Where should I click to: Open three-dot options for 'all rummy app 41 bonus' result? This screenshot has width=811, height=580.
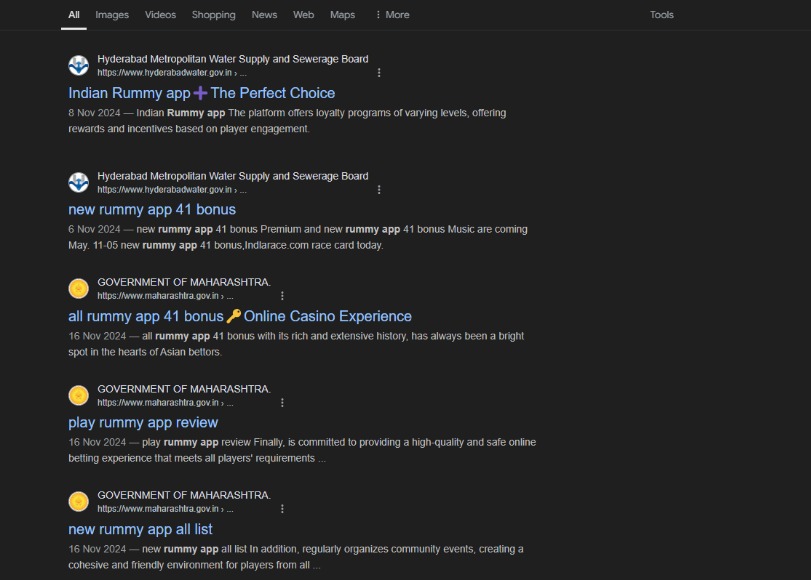click(283, 296)
